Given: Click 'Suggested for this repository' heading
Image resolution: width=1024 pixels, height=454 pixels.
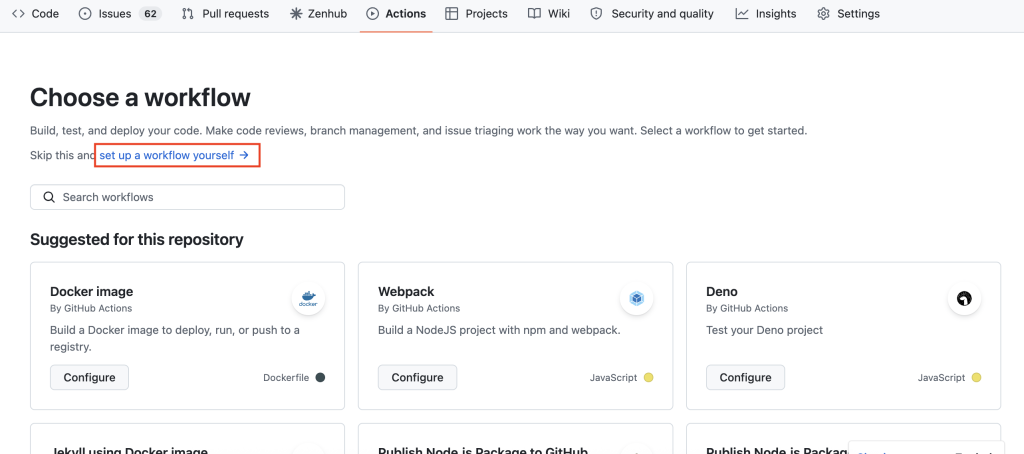Looking at the screenshot, I should (136, 240).
